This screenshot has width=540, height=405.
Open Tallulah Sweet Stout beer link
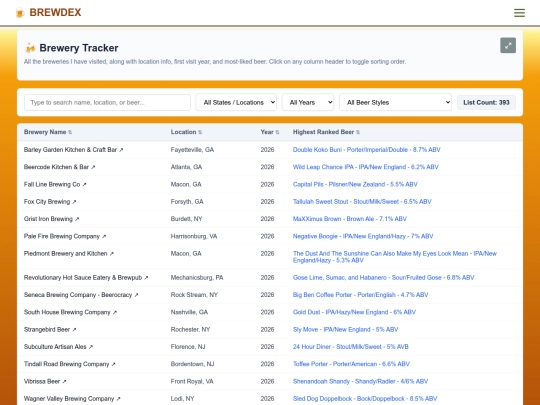pyautogui.click(x=362, y=201)
